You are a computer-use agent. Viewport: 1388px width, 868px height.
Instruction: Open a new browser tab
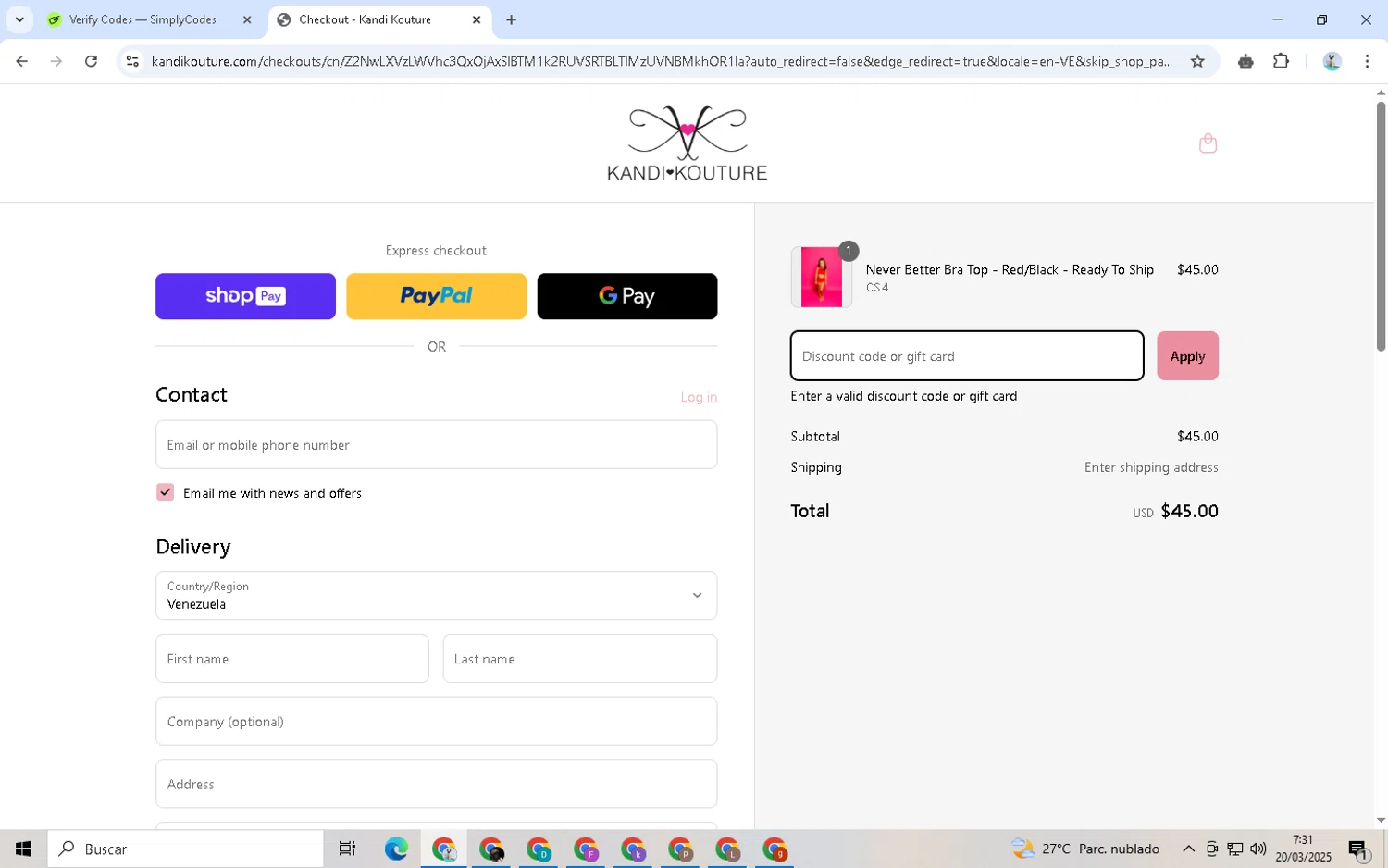point(511,19)
